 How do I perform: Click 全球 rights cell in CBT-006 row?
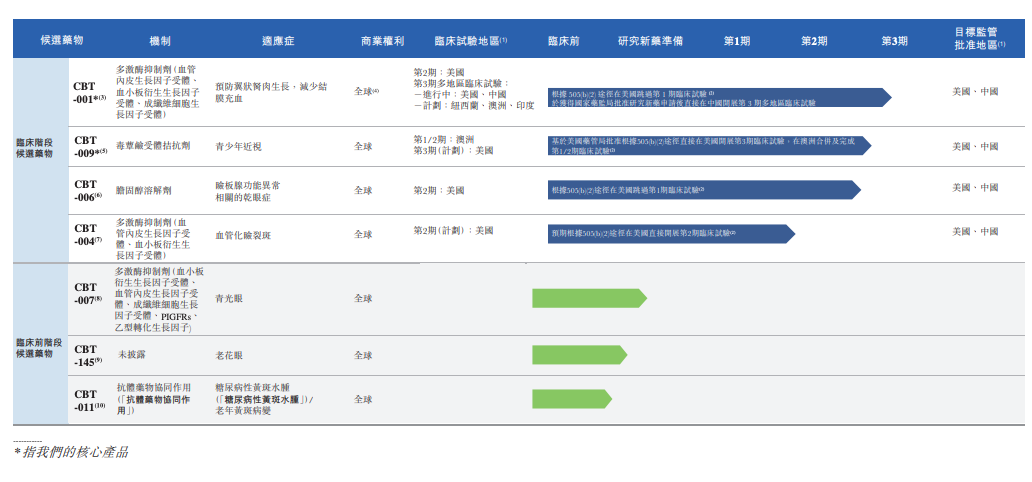(363, 190)
